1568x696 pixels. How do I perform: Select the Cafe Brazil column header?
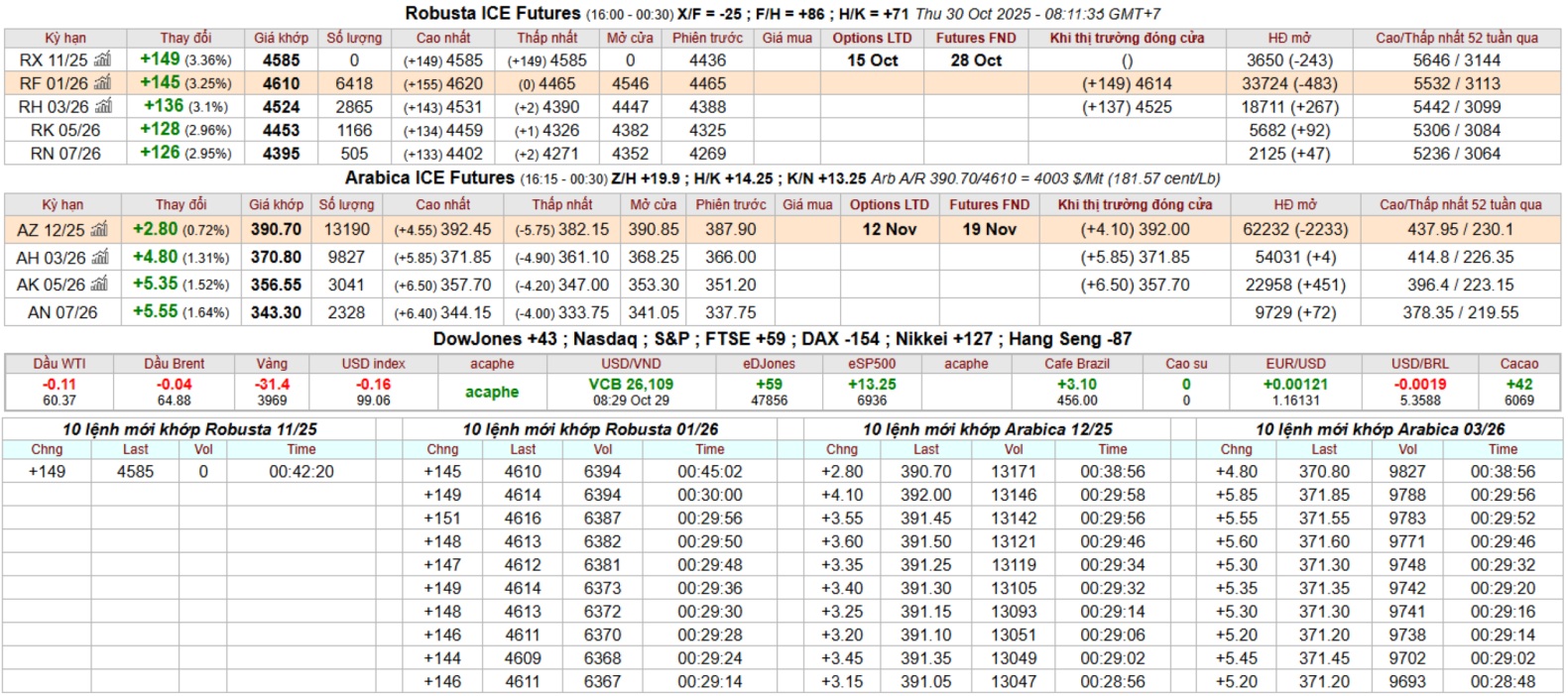point(1076,364)
